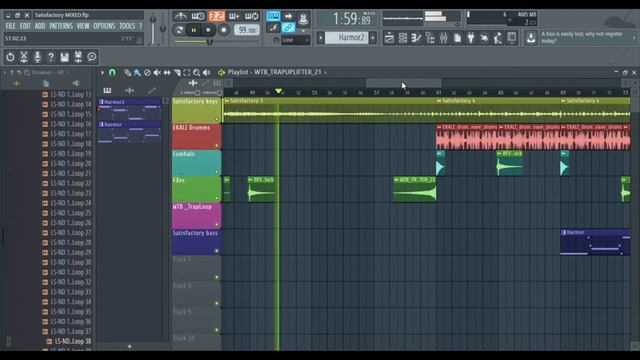Select the Harmor clip on Satisfactory bass track
This screenshot has height=360, width=640.
coord(595,242)
